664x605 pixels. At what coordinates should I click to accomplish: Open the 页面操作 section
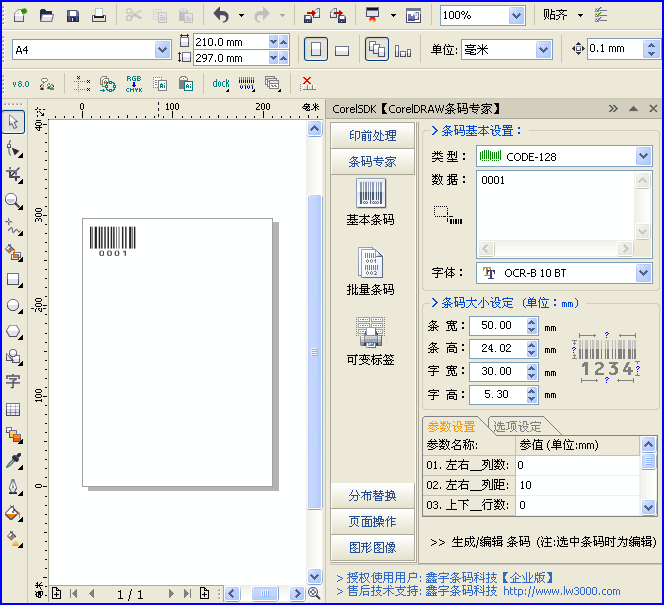click(373, 522)
